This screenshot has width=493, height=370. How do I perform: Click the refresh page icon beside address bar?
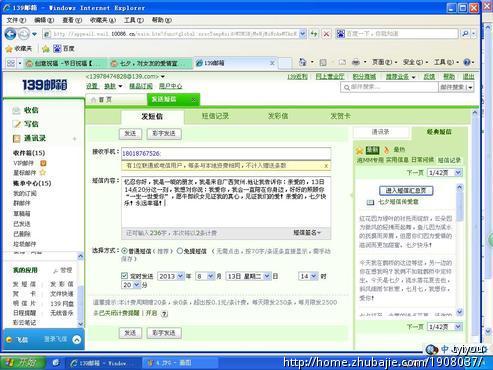tap(314, 34)
